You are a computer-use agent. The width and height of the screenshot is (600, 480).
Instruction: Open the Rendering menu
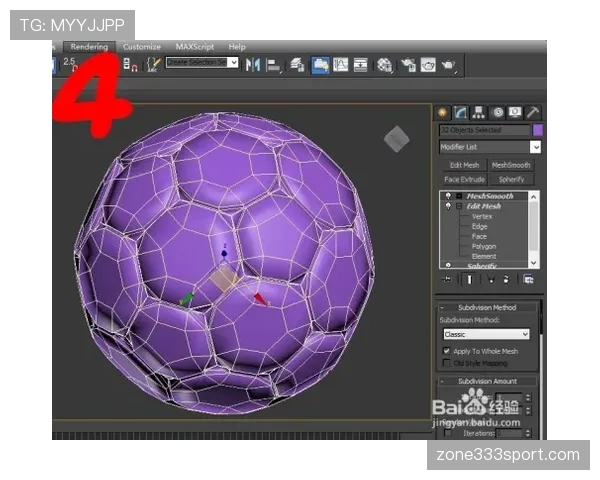coord(89,47)
